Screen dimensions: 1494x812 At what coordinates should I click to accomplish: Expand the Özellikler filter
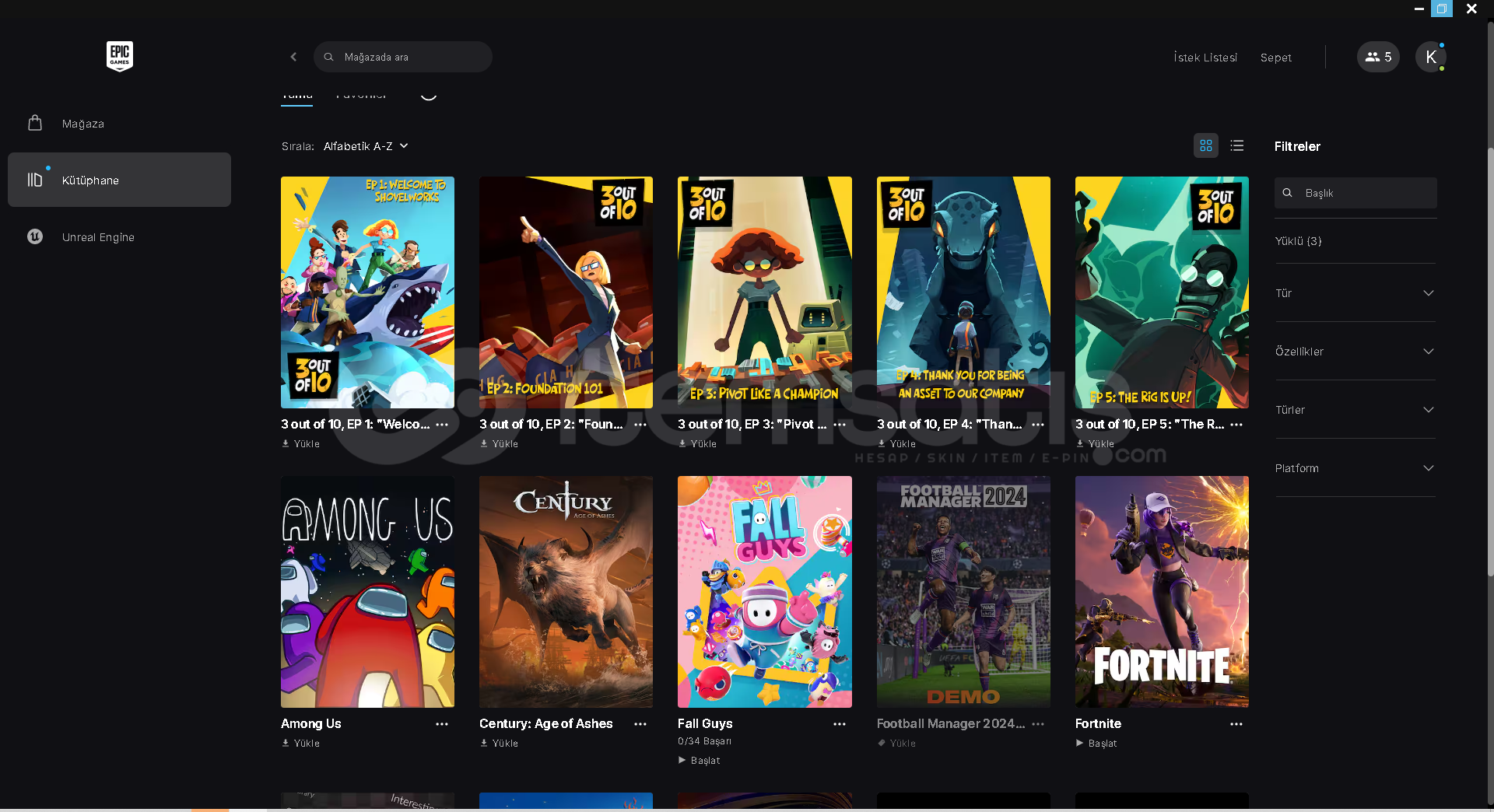(x=1355, y=352)
